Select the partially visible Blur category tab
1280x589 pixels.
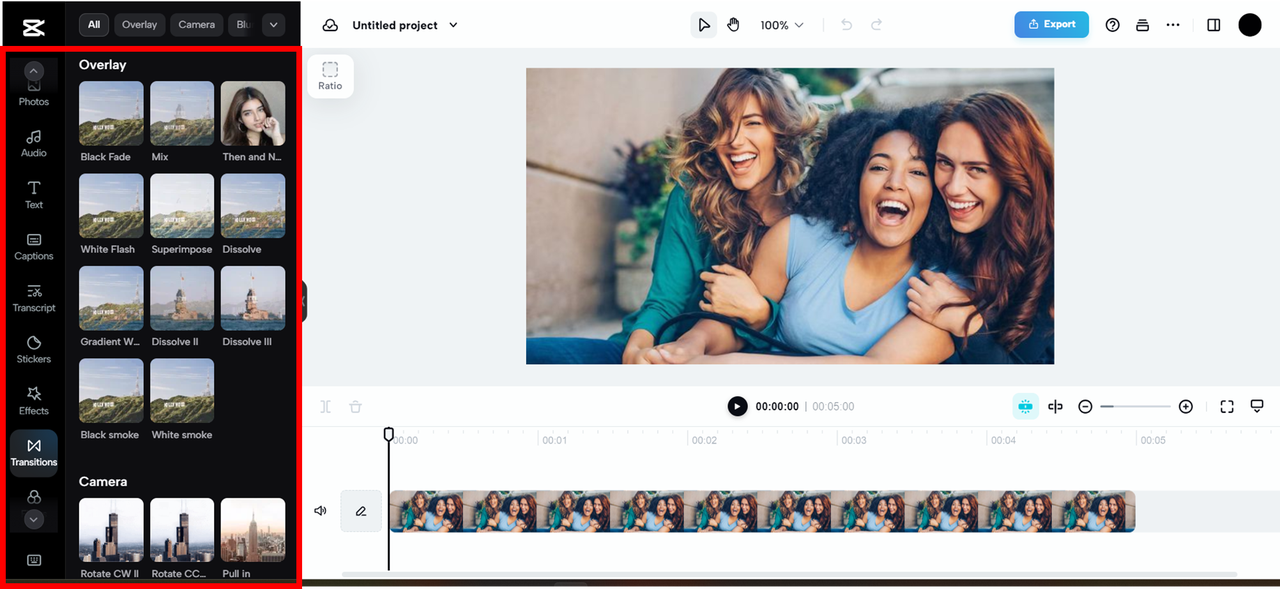click(x=242, y=24)
